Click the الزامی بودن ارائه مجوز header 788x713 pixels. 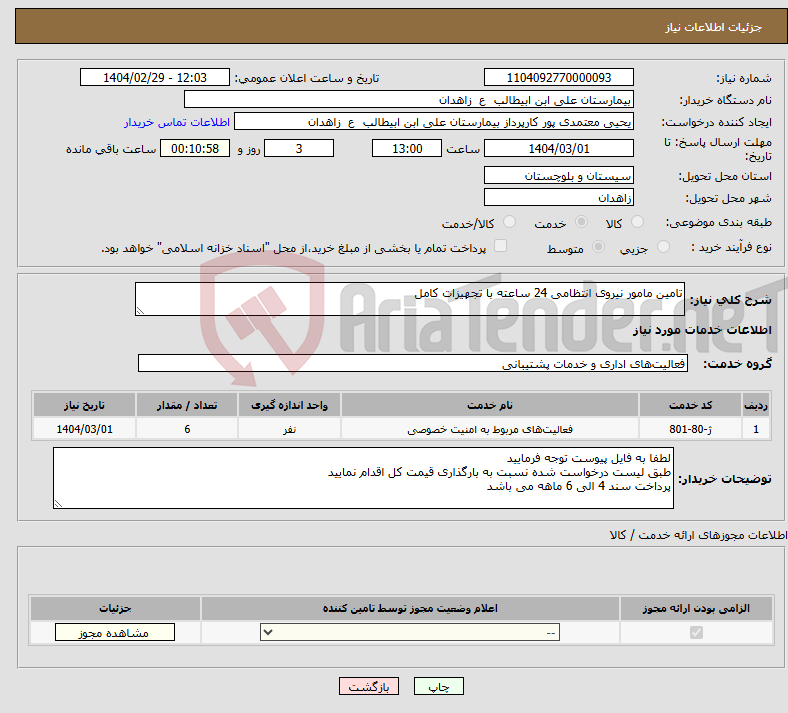696,608
